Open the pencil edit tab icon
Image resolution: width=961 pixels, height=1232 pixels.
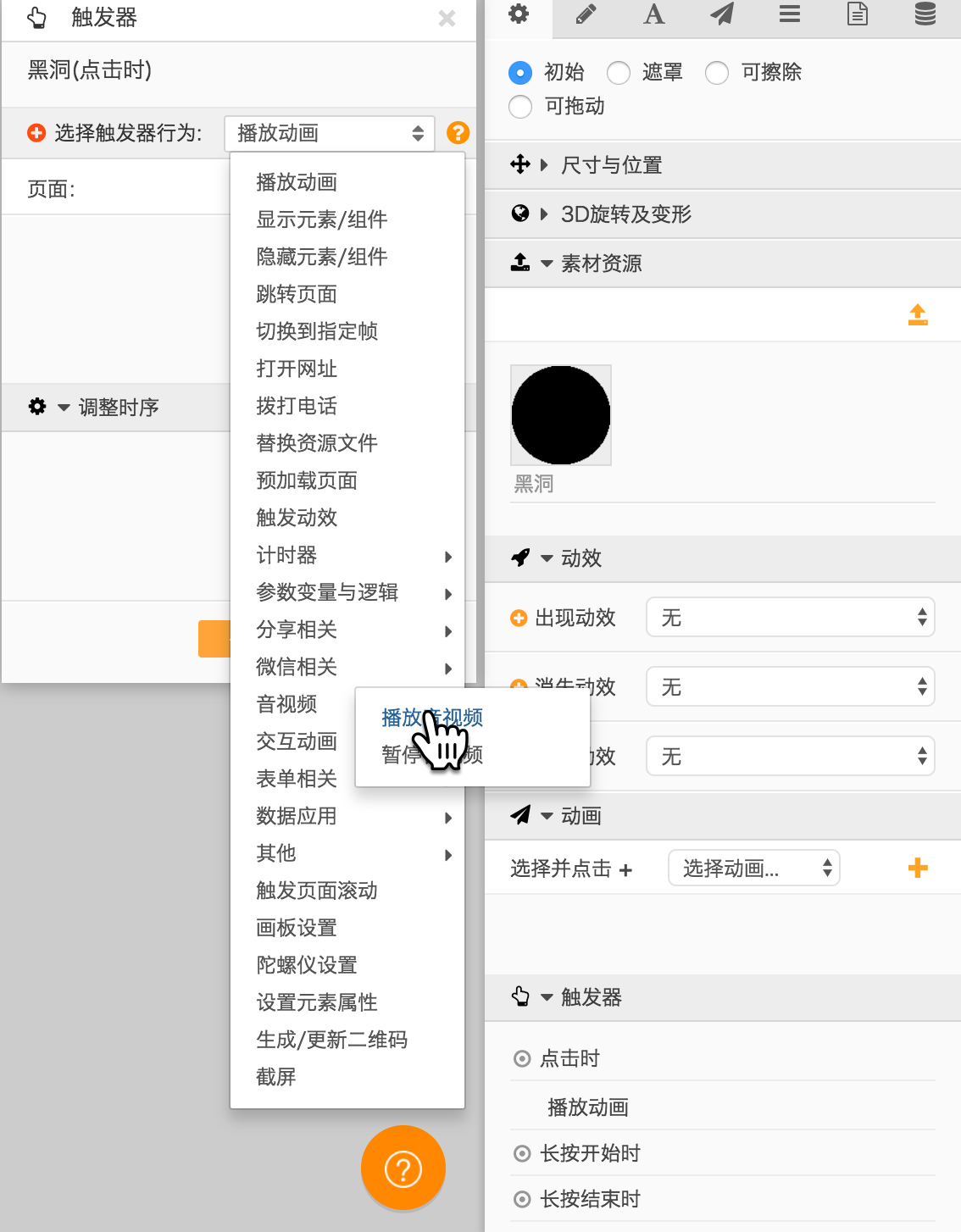click(586, 14)
